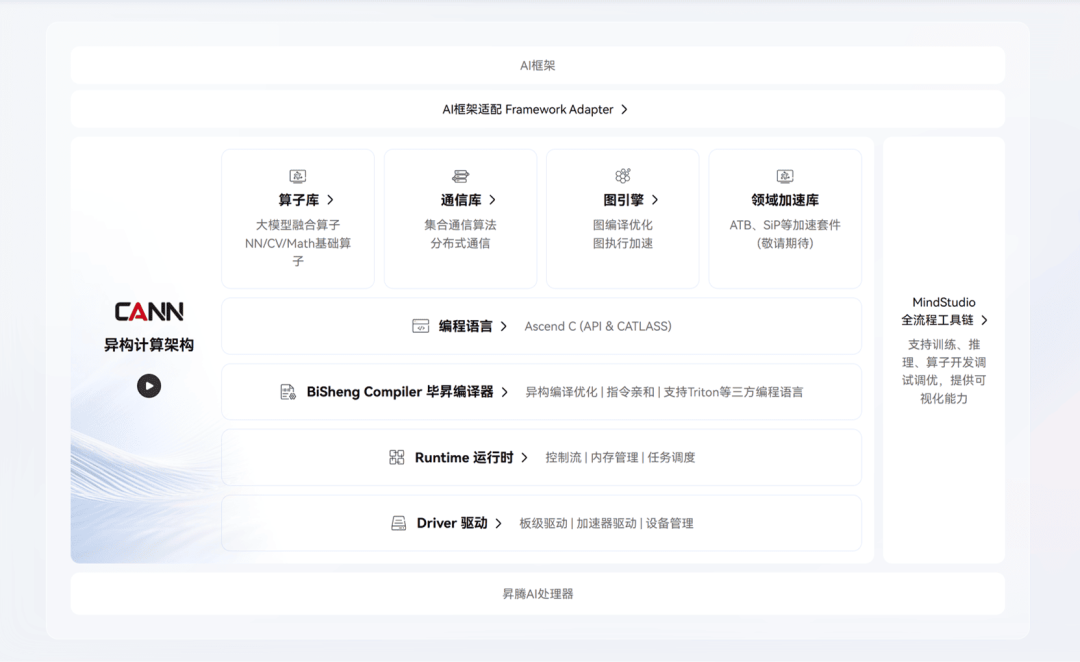Click the 通信库 card icon

[460, 176]
